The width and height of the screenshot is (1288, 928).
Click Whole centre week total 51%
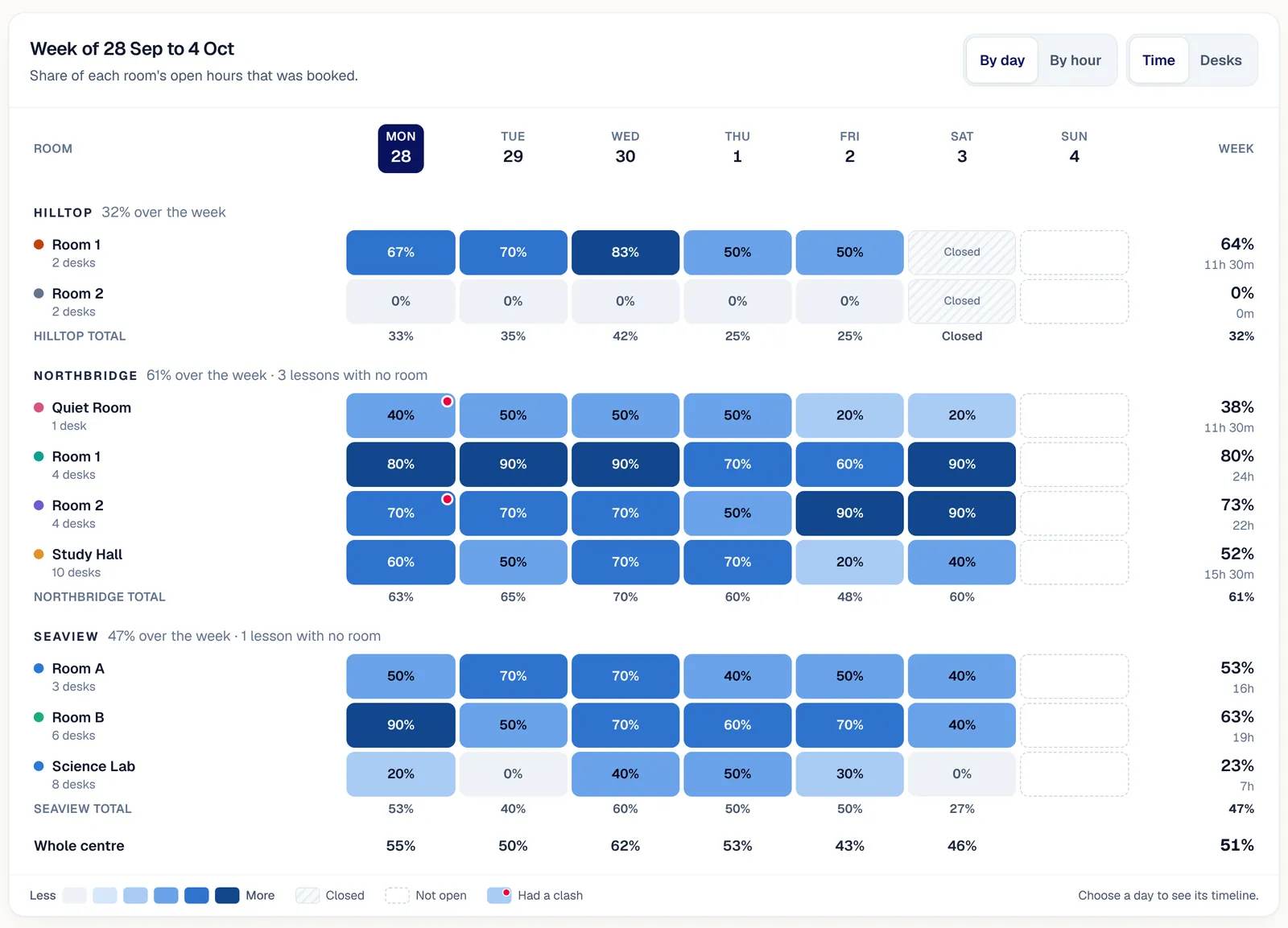point(1236,845)
